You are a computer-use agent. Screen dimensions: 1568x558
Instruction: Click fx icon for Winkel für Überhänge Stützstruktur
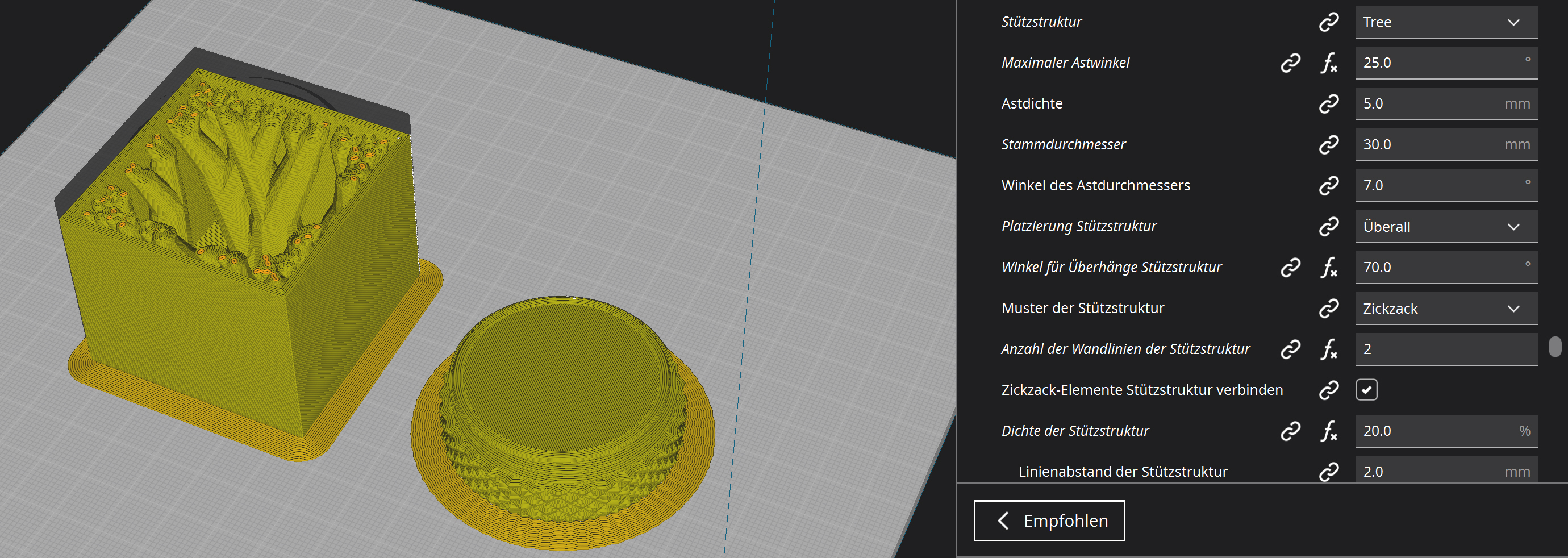coord(1328,267)
